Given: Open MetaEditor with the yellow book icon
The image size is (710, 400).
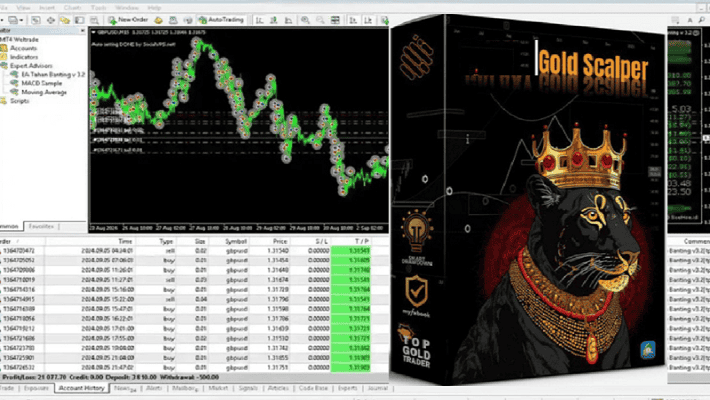Looking at the screenshot, I should pyautogui.click(x=158, y=20).
